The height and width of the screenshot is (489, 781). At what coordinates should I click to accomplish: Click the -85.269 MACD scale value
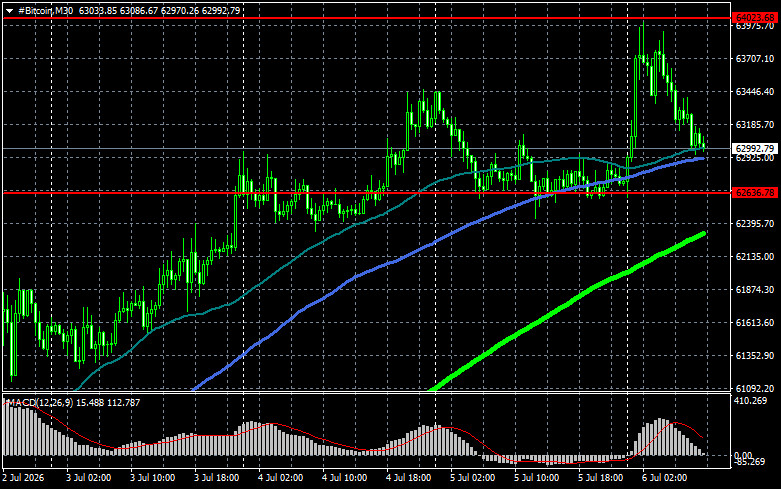(749, 462)
